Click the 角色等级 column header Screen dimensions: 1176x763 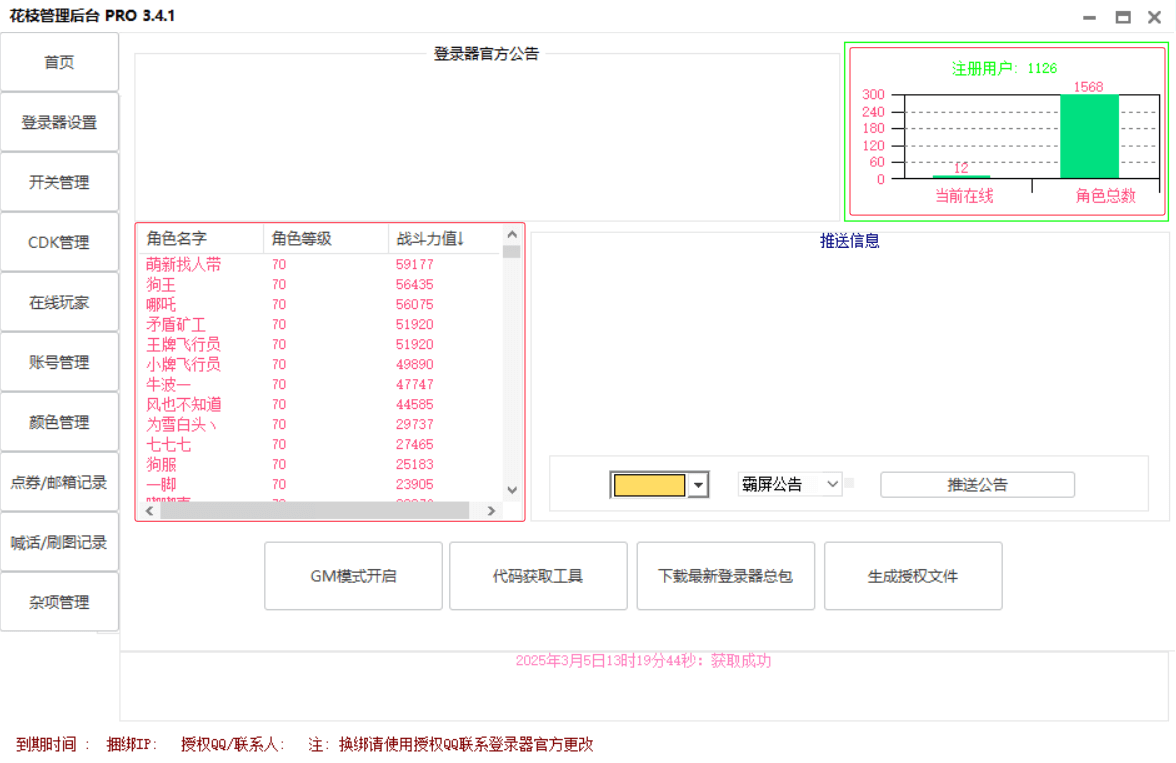point(302,239)
